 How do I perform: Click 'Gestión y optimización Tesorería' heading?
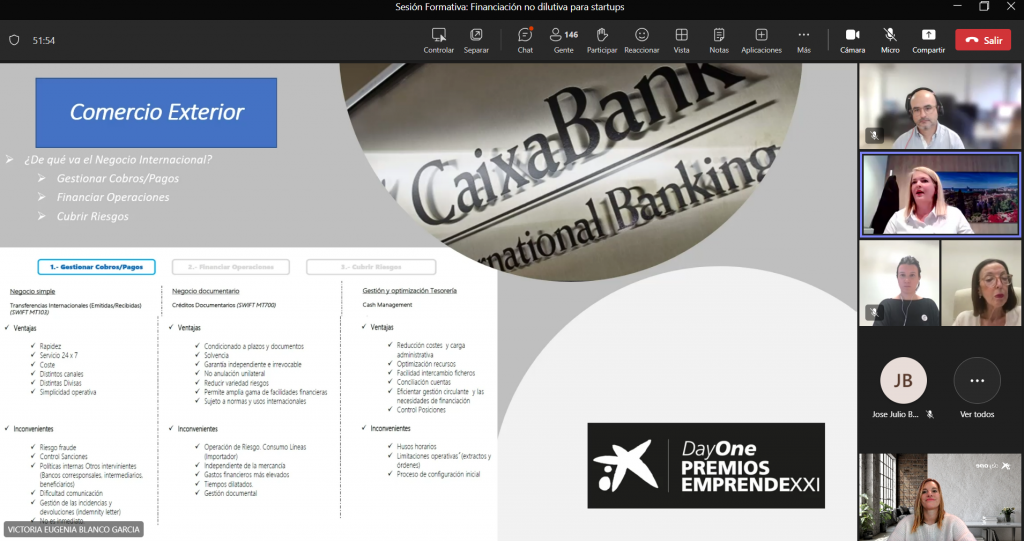(x=409, y=290)
